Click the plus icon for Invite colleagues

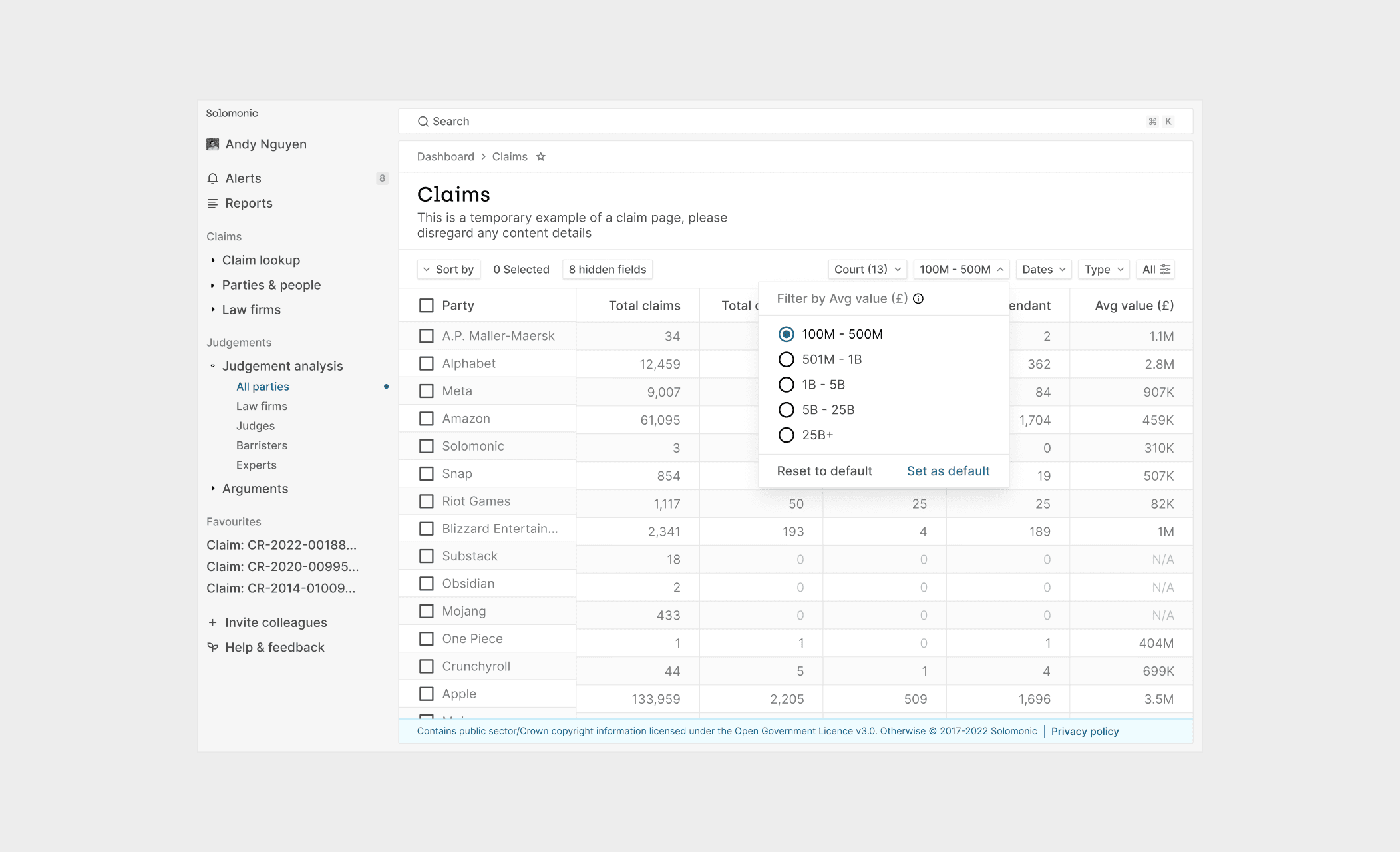coord(213,623)
